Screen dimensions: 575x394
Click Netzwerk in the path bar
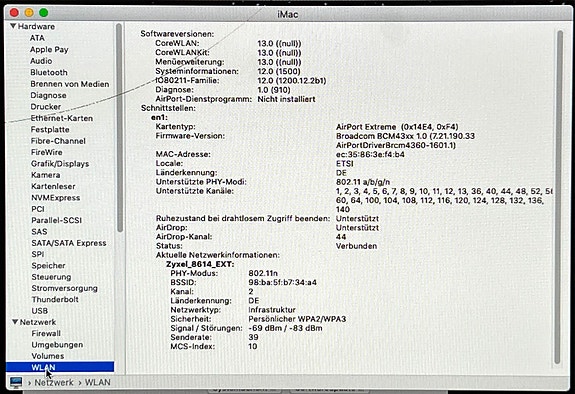pyautogui.click(x=54, y=383)
